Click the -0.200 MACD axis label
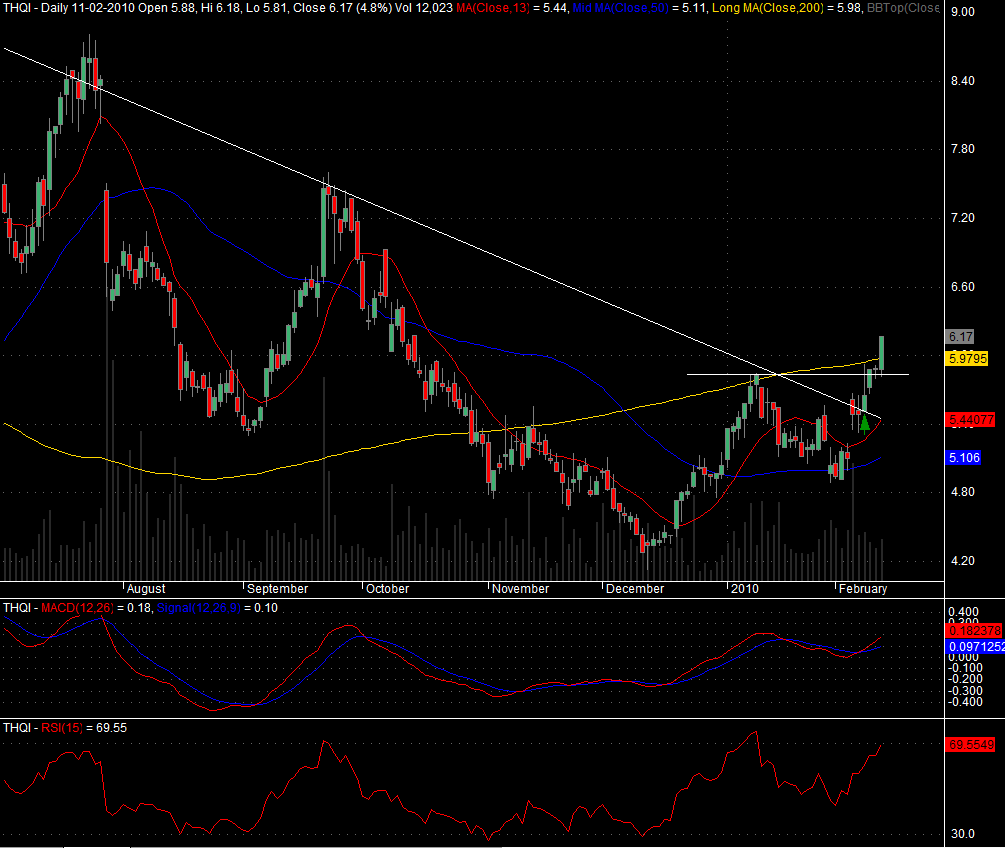Image resolution: width=1005 pixels, height=848 pixels. [965, 679]
